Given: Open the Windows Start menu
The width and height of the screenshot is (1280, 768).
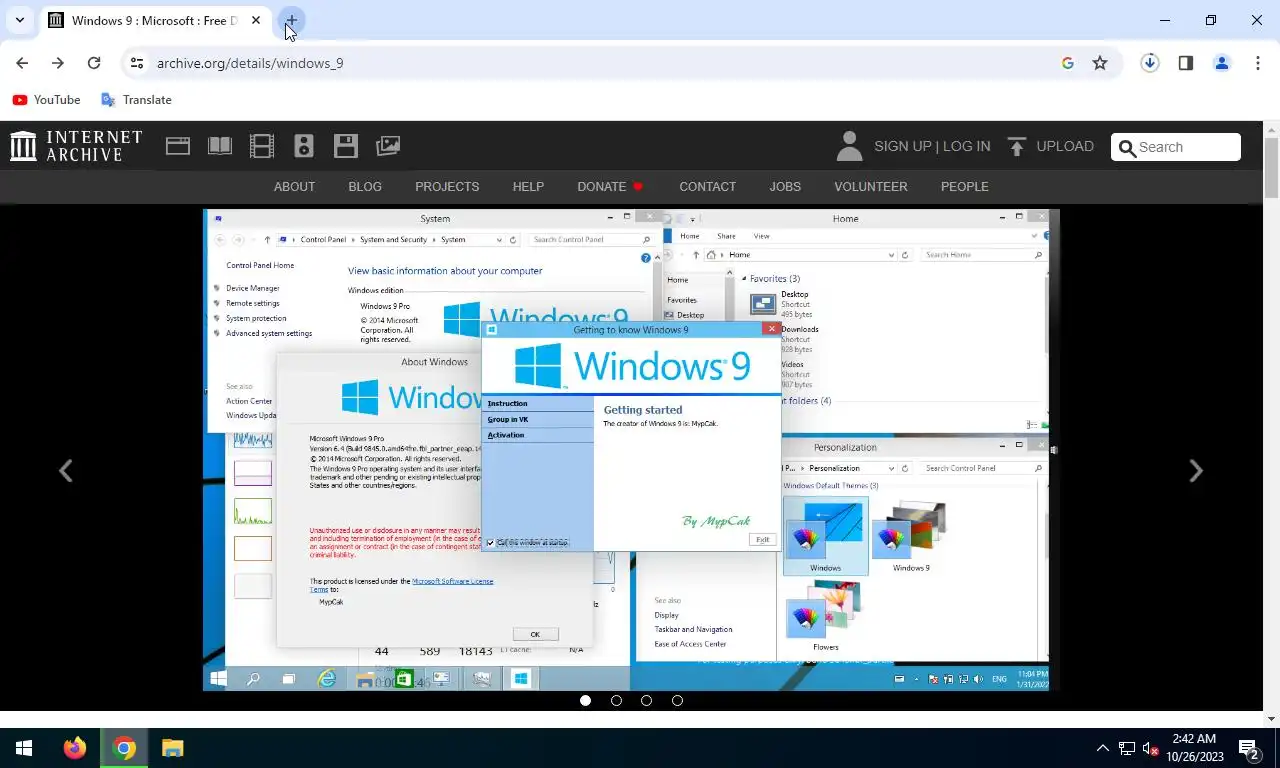Looking at the screenshot, I should point(24,748).
